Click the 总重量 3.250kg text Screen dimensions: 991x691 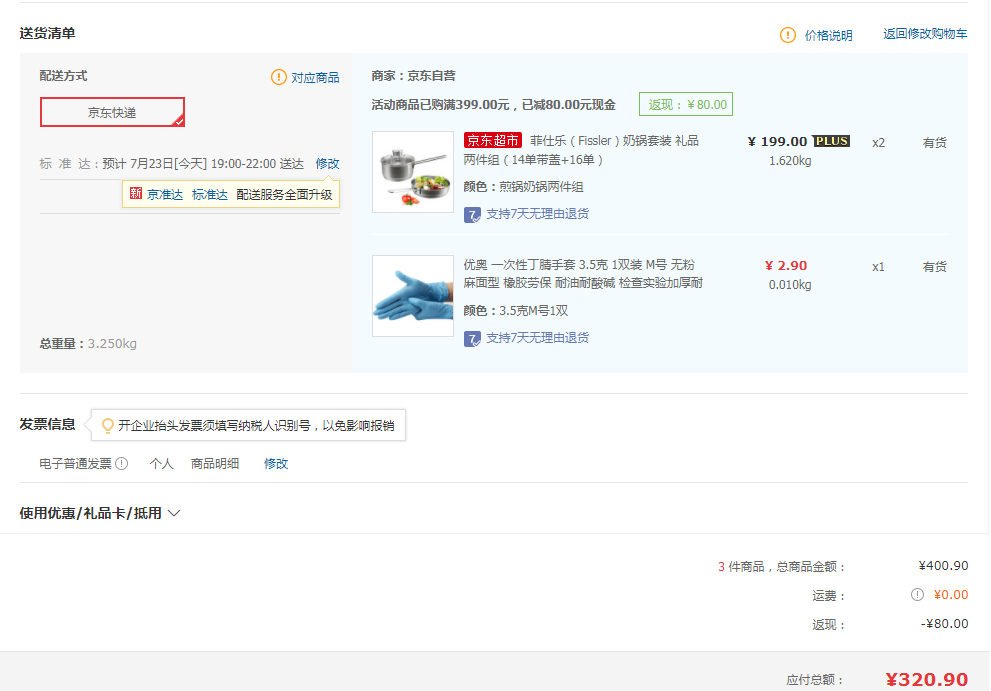[88, 344]
